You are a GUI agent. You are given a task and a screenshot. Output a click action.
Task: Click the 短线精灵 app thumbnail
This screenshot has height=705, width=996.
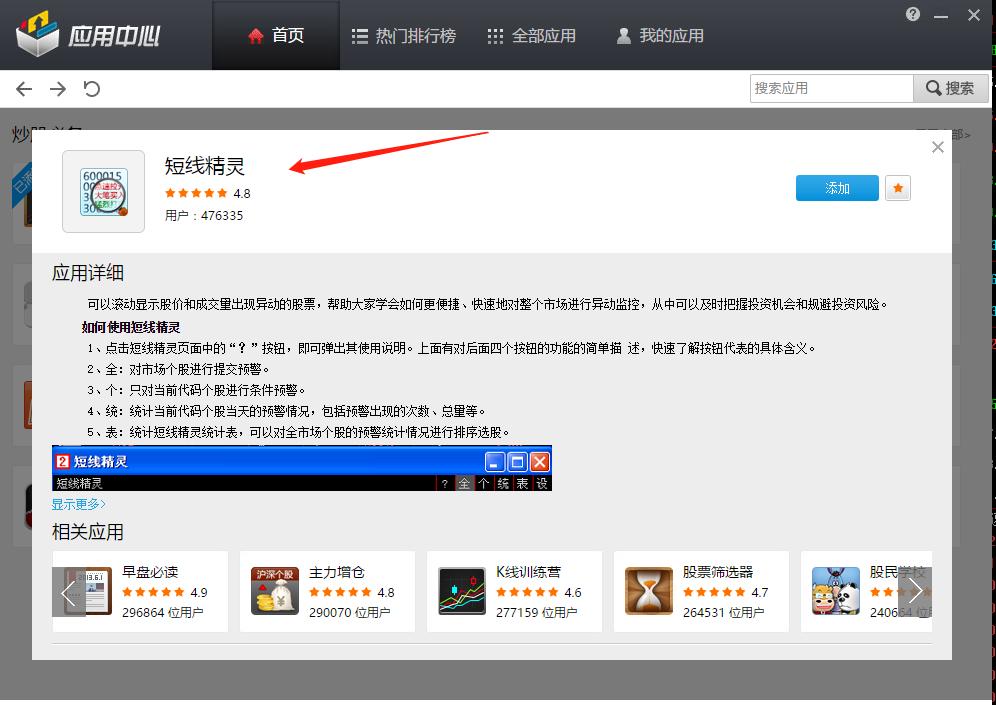tap(103, 190)
